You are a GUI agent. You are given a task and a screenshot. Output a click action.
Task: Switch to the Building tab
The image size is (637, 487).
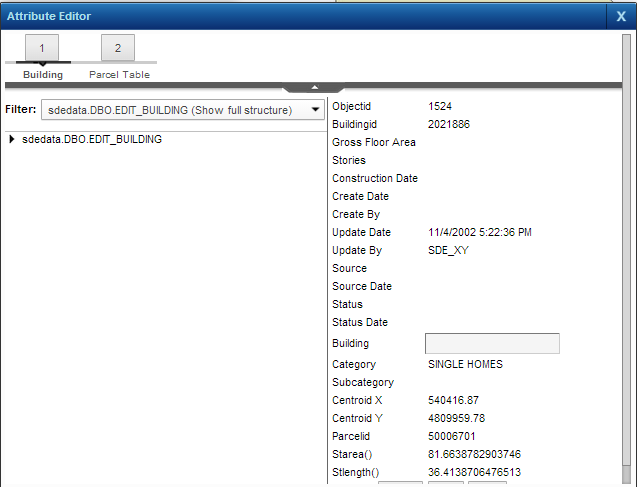click(42, 49)
